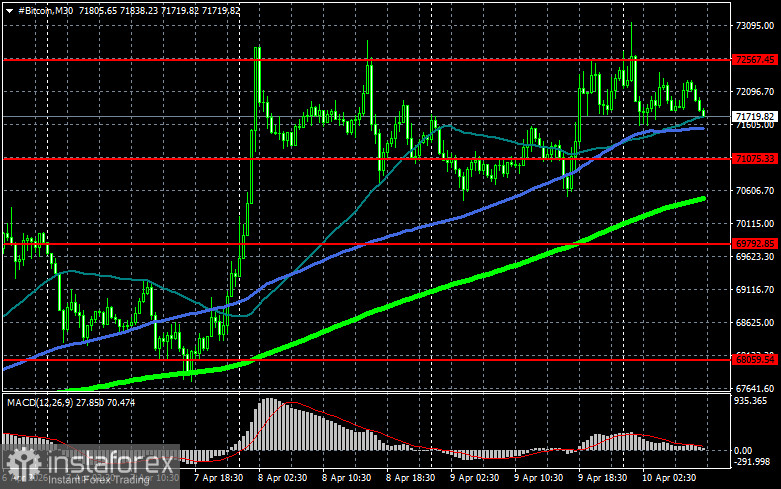Select the red 68059.54 price label
Image resolution: width=781 pixels, height=489 pixels.
[x=756, y=359]
